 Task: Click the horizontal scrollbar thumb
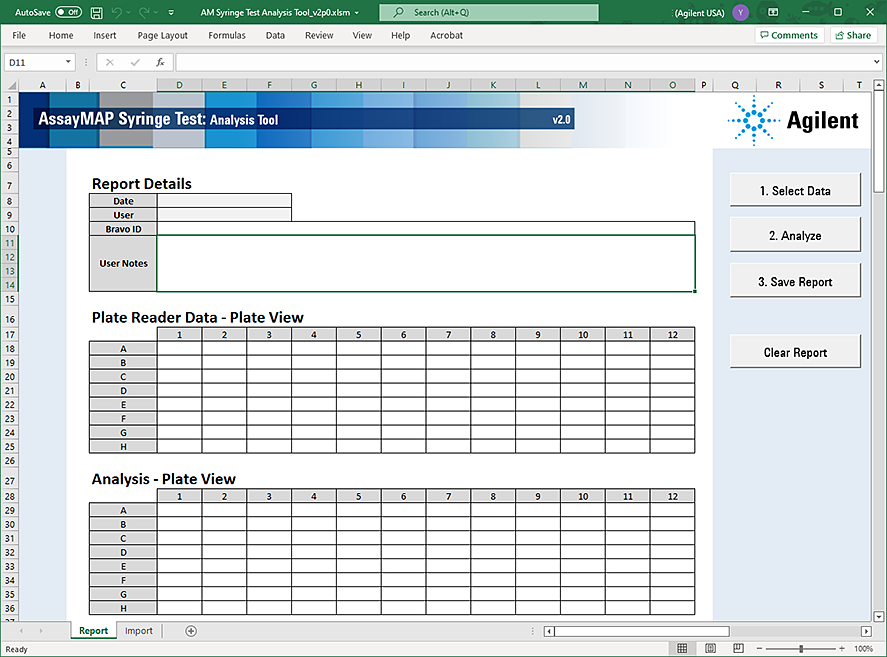pyautogui.click(x=642, y=631)
